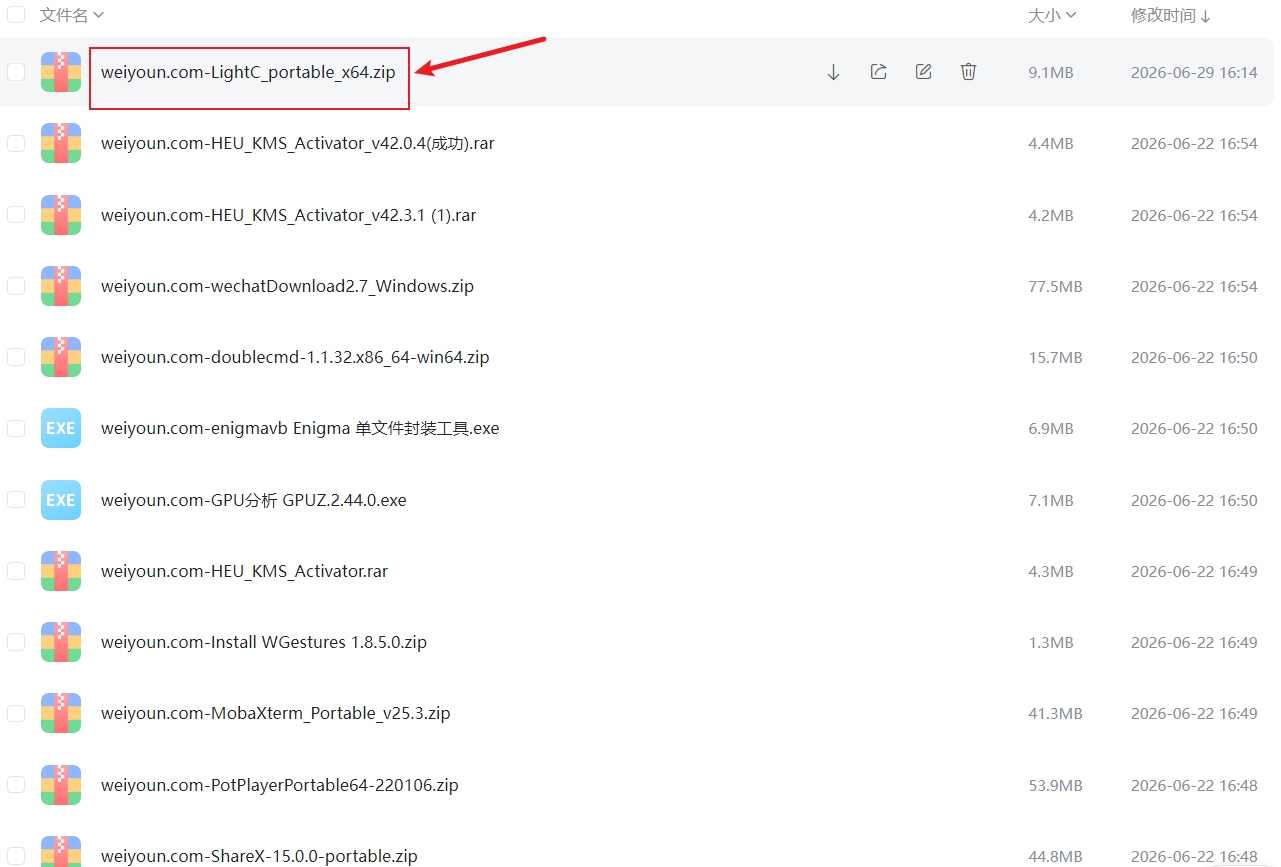This screenshot has height=867, width=1281.
Task: Click archive icon of HEU_KMS_Activator_v42.0.4 rar
Action: (61, 143)
